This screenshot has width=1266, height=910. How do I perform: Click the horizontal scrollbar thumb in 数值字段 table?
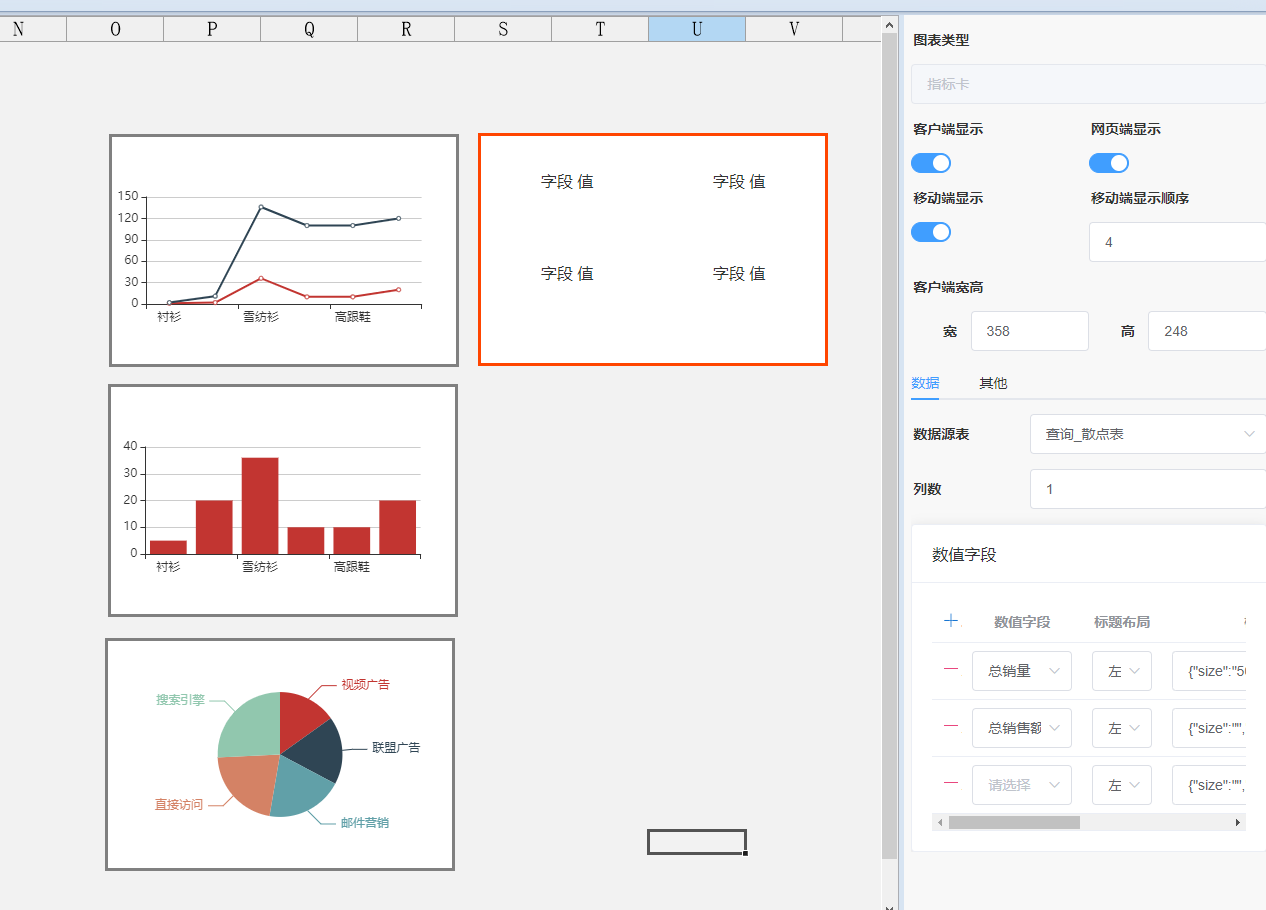point(1014,822)
